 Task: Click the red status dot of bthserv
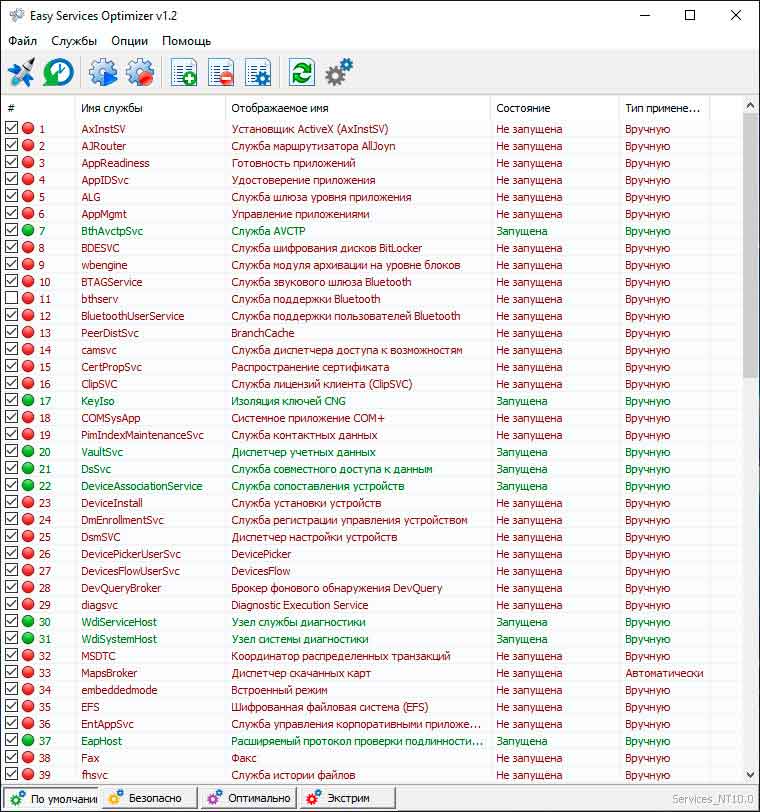28,298
